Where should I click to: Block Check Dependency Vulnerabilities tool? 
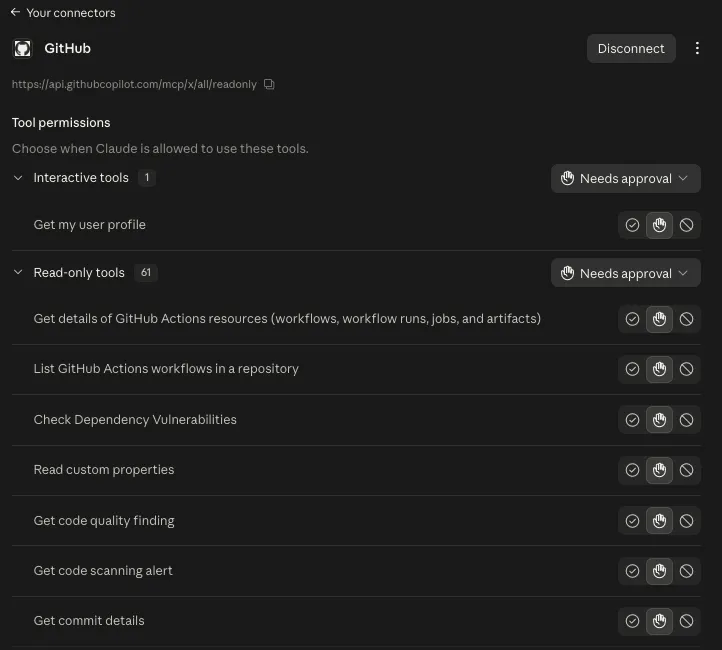(x=687, y=420)
